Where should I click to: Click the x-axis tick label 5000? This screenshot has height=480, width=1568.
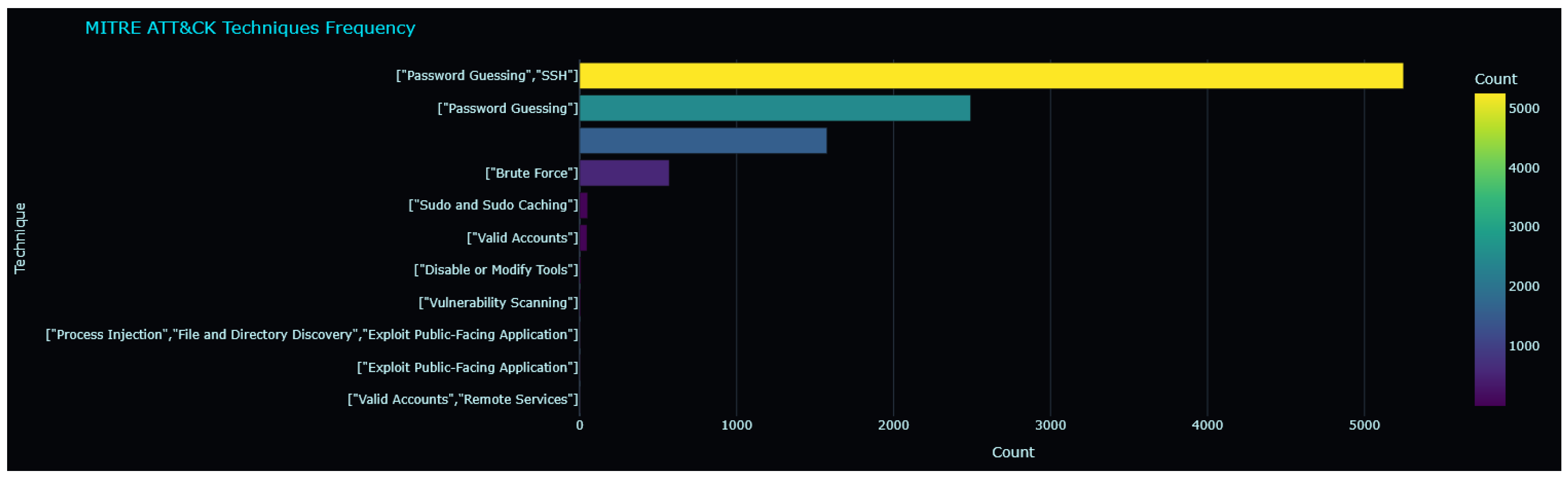pos(1364,425)
